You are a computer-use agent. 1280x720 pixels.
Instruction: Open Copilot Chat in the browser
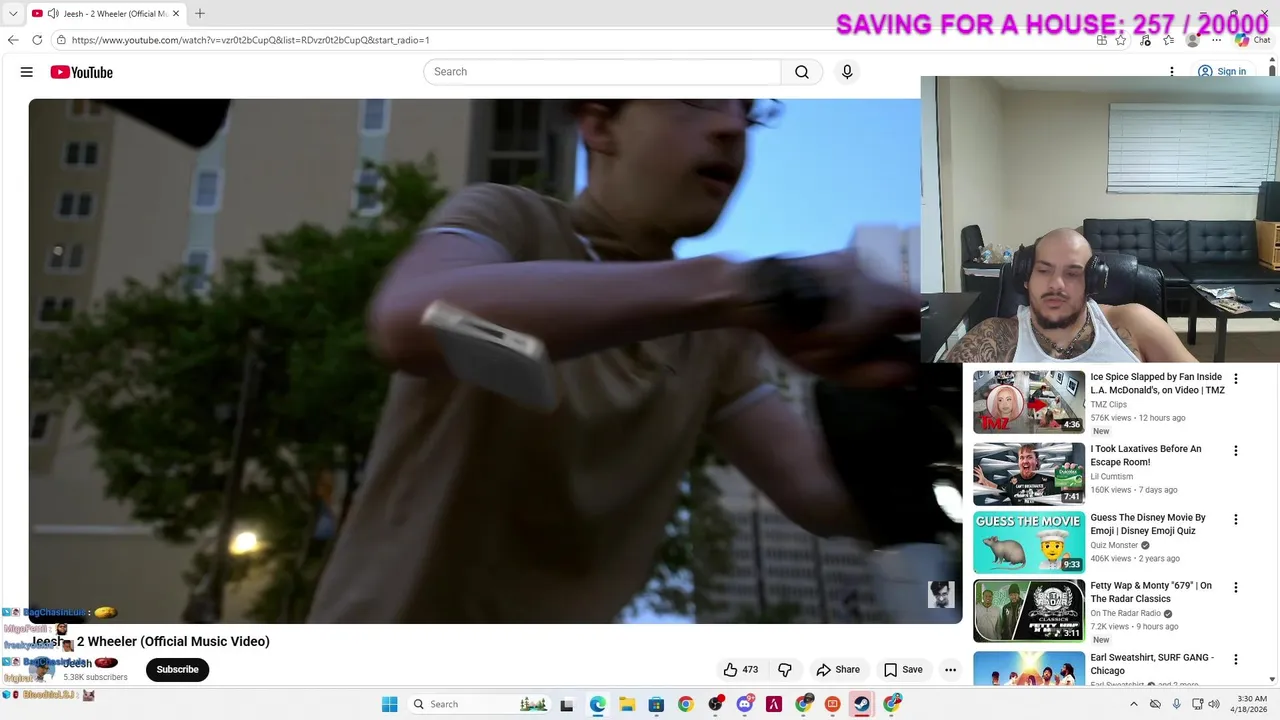tap(1252, 40)
